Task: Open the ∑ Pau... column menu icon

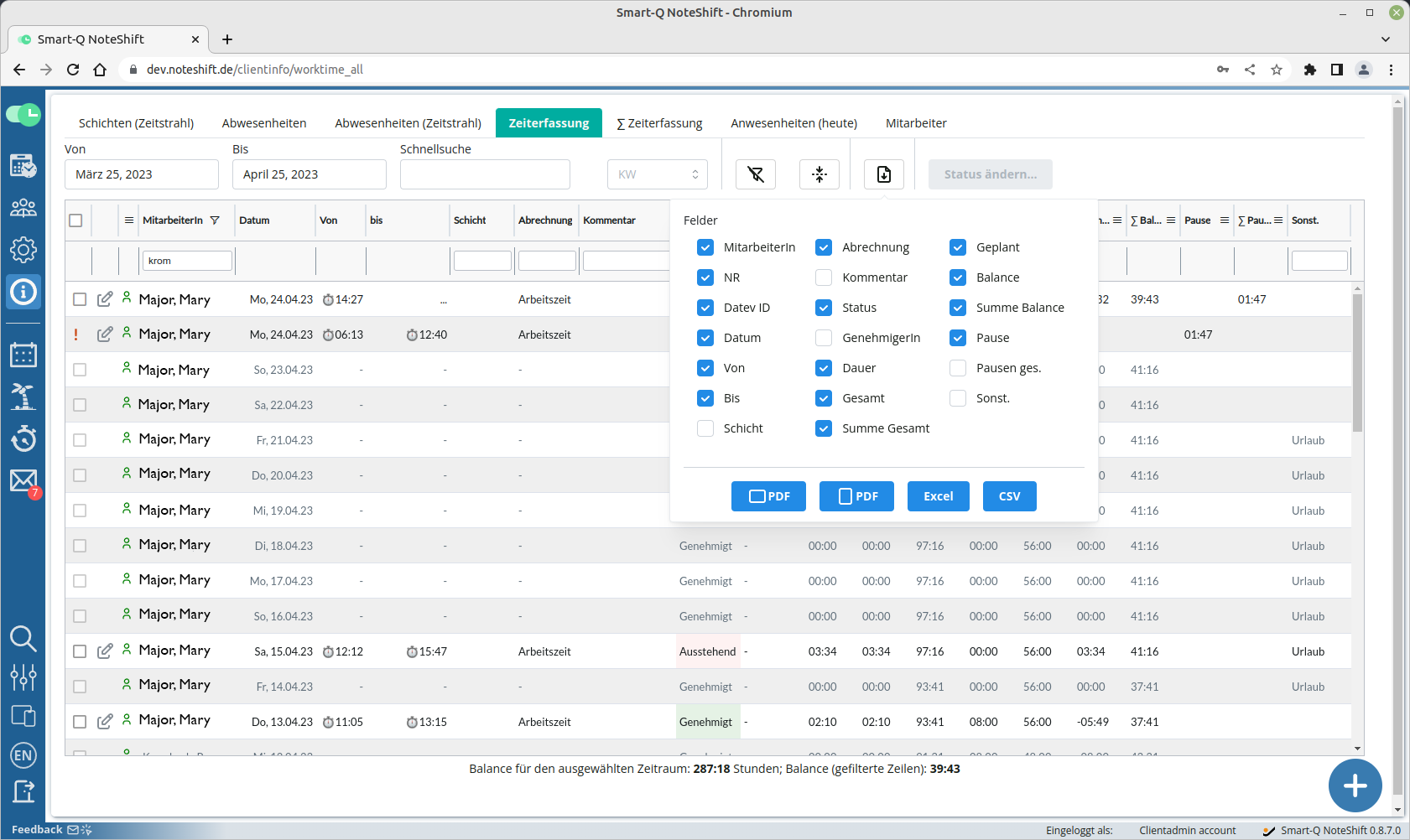Action: (1278, 220)
